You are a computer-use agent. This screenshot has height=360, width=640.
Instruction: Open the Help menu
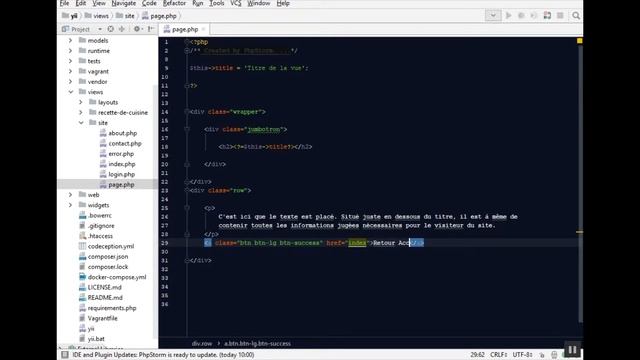click(x=283, y=3)
